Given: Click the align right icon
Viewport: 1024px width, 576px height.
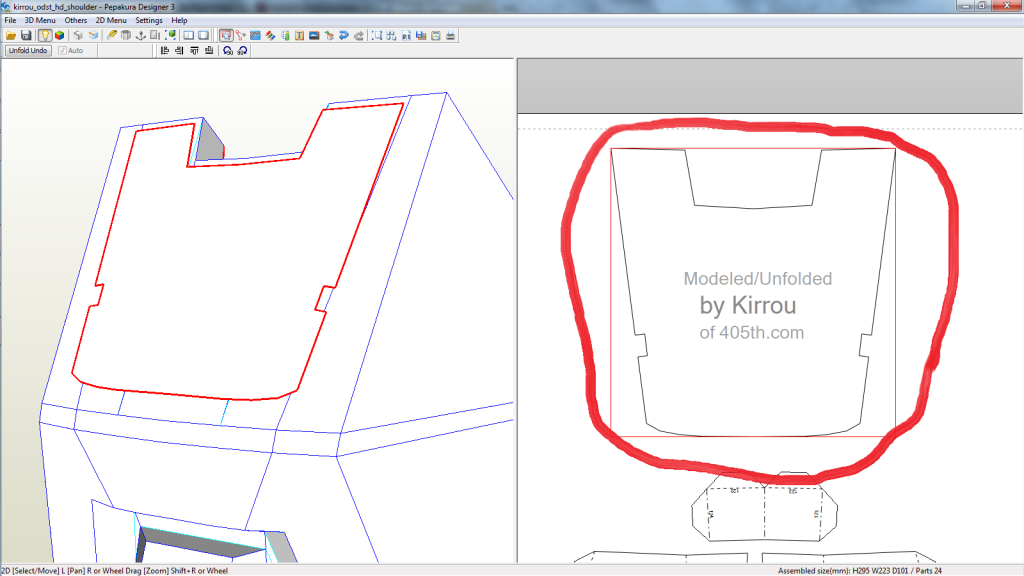Looking at the screenshot, I should tap(179, 50).
